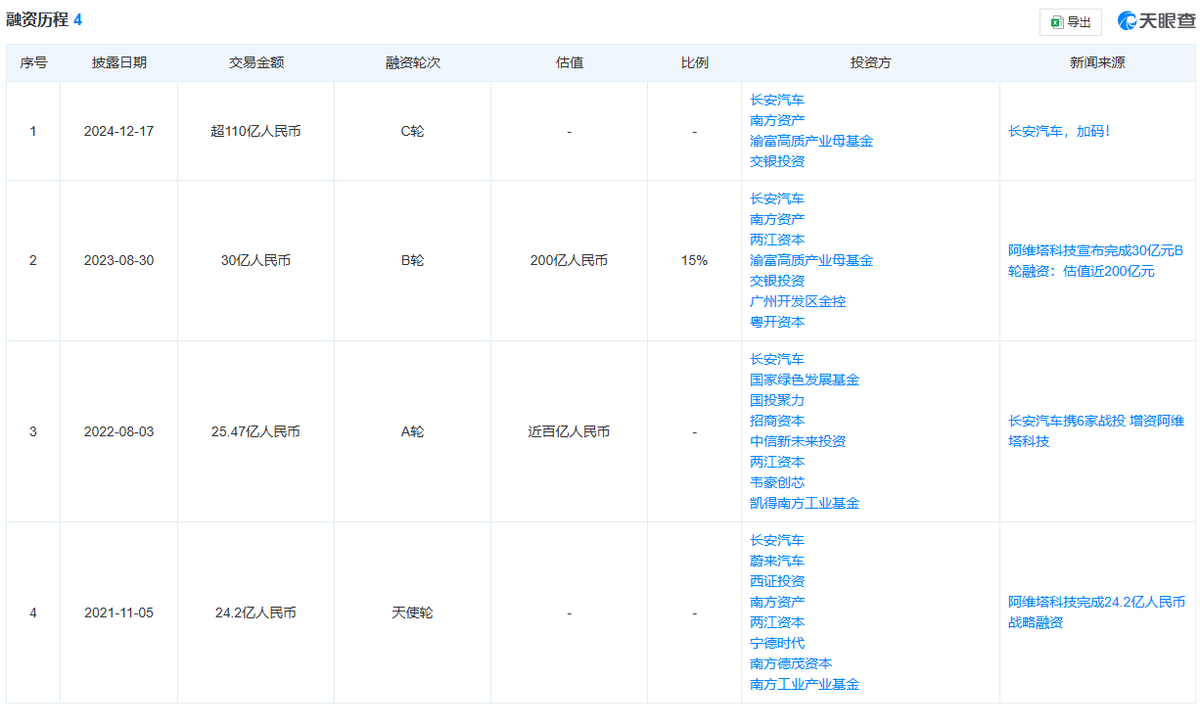Select the amount 超110亿人民币

coord(256,131)
